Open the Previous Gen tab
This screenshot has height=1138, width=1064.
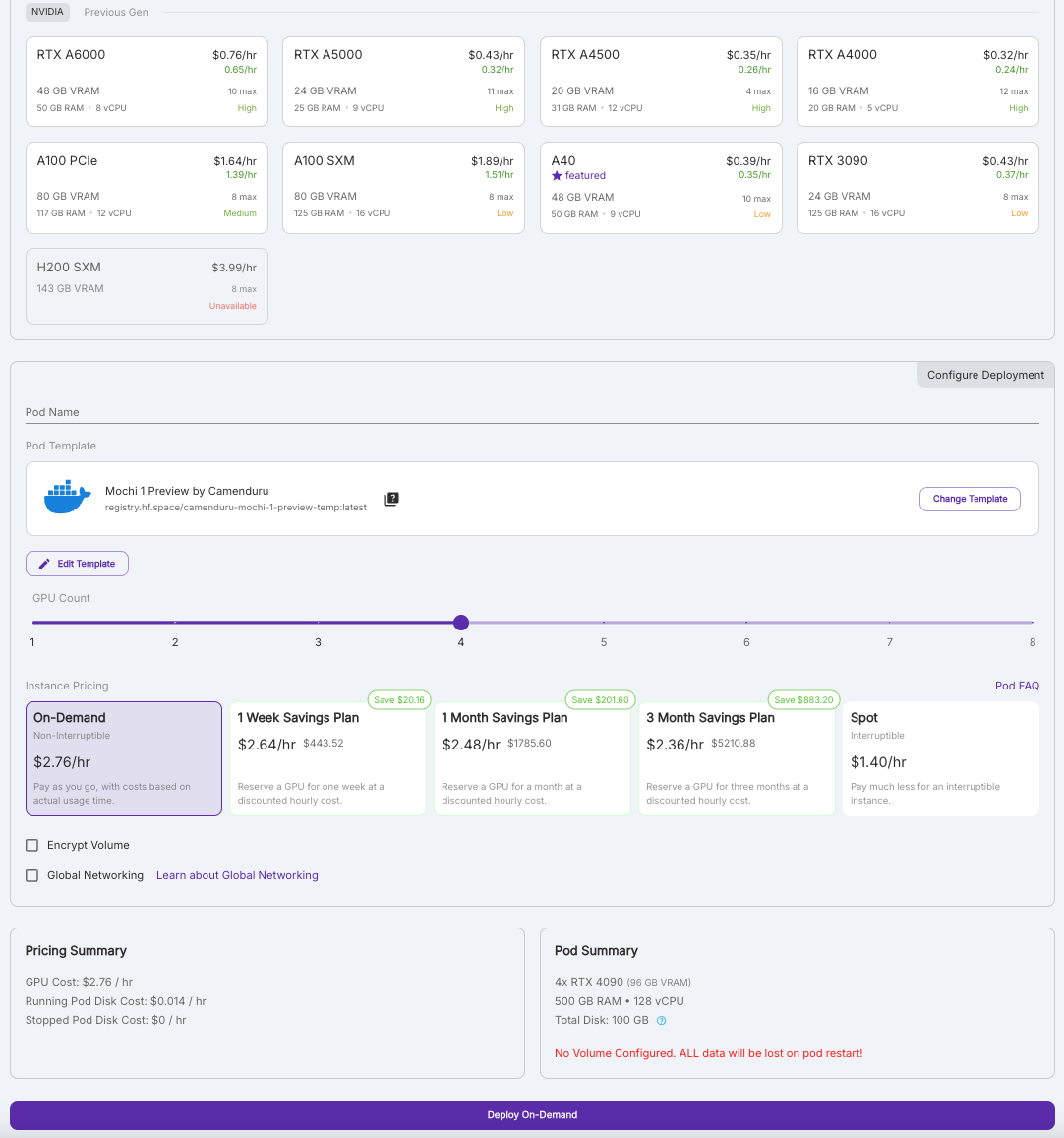116,13
